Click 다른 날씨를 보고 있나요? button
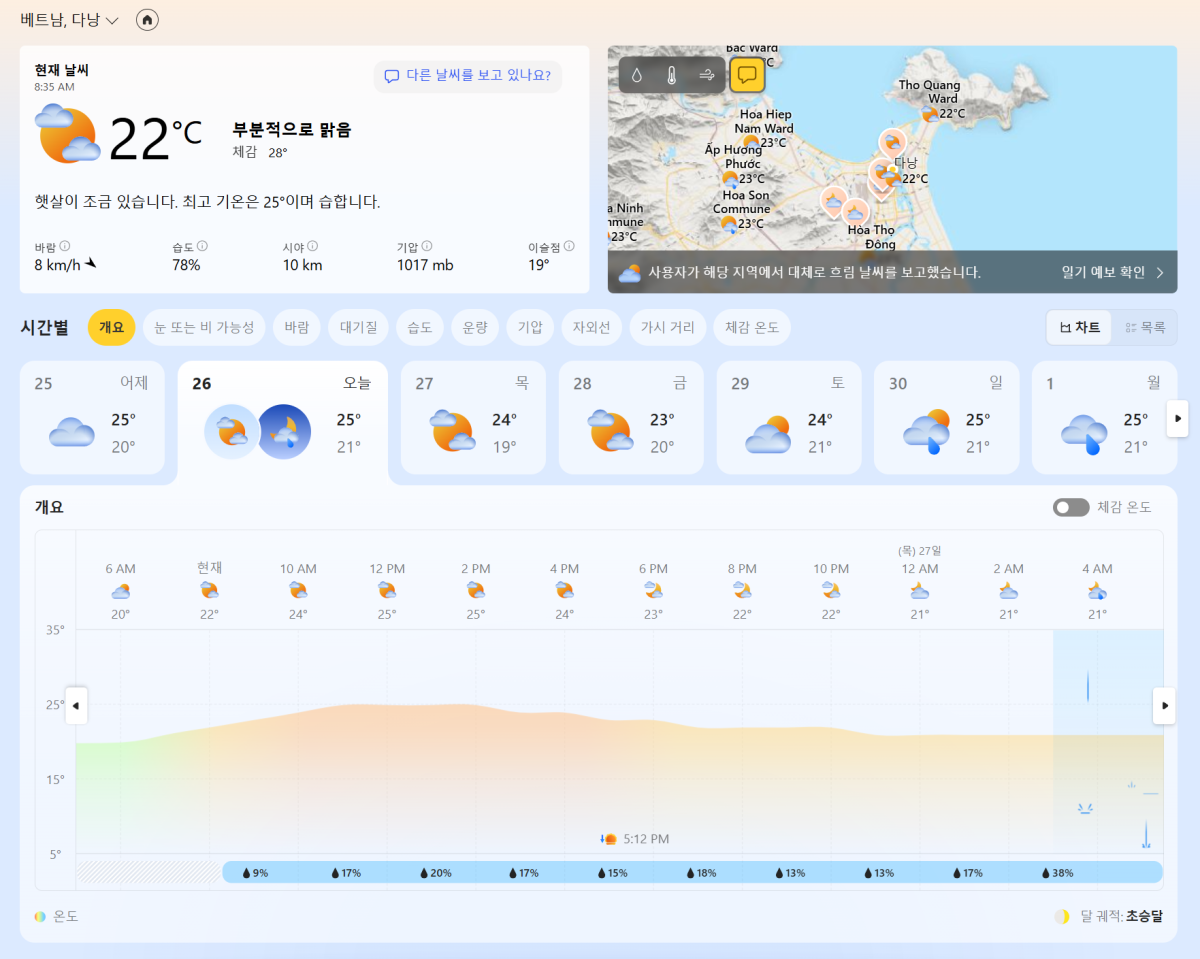The width and height of the screenshot is (1200, 959). (x=468, y=76)
